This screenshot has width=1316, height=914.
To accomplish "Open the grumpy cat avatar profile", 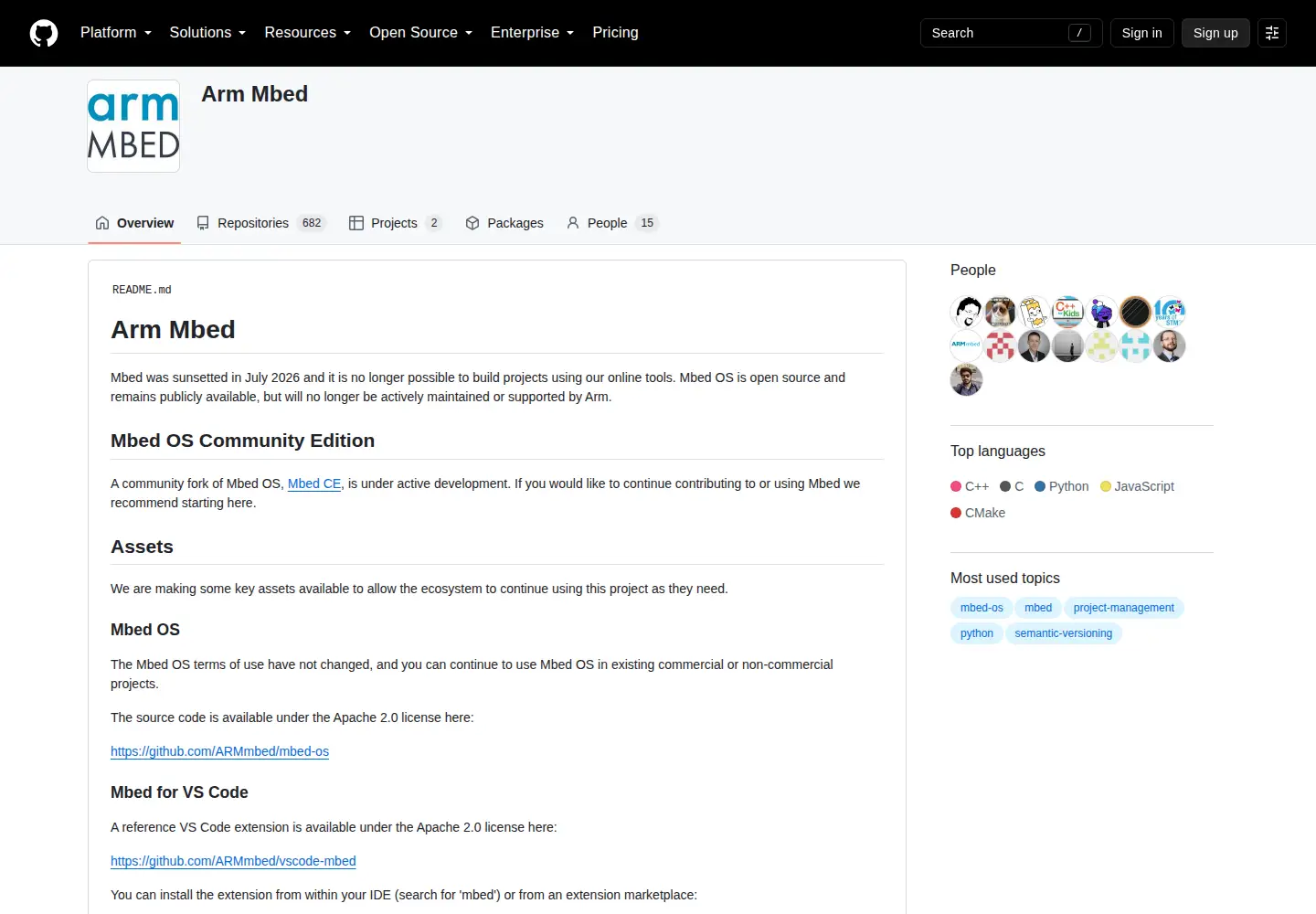I will click(x=1001, y=312).
